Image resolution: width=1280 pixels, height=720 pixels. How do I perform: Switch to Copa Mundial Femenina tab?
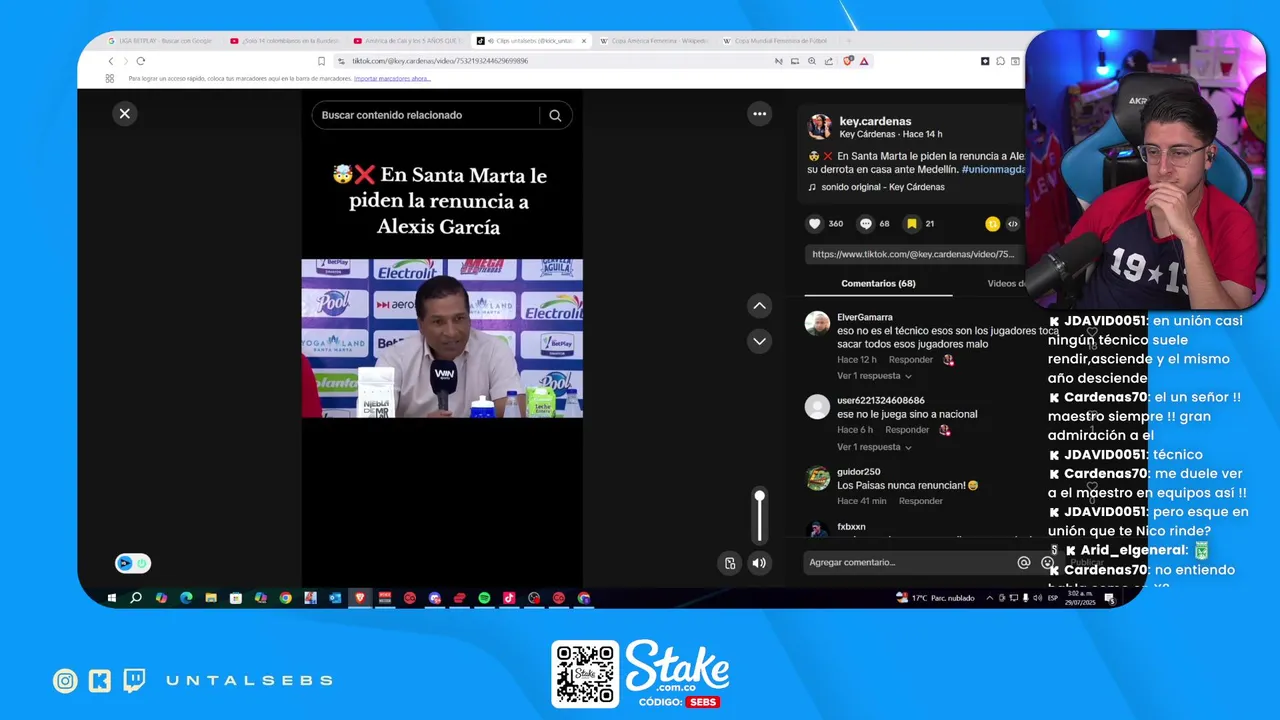(775, 41)
